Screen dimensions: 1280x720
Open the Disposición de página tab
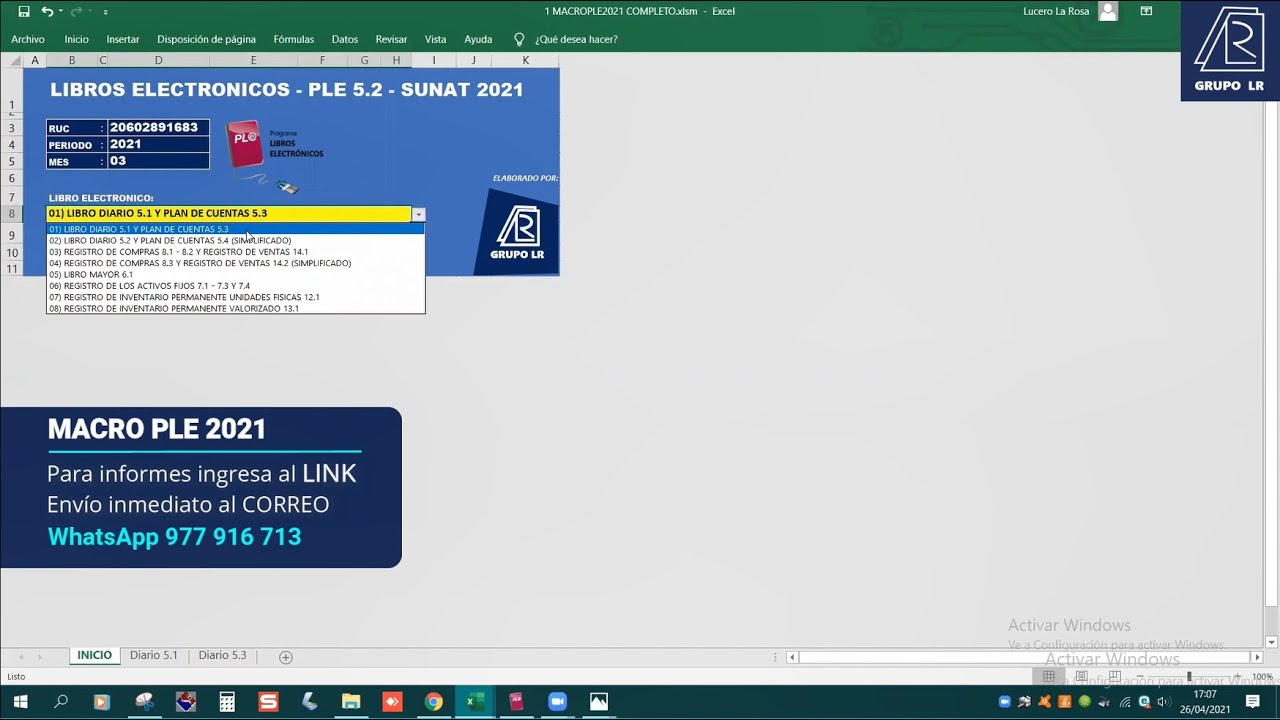click(x=206, y=39)
